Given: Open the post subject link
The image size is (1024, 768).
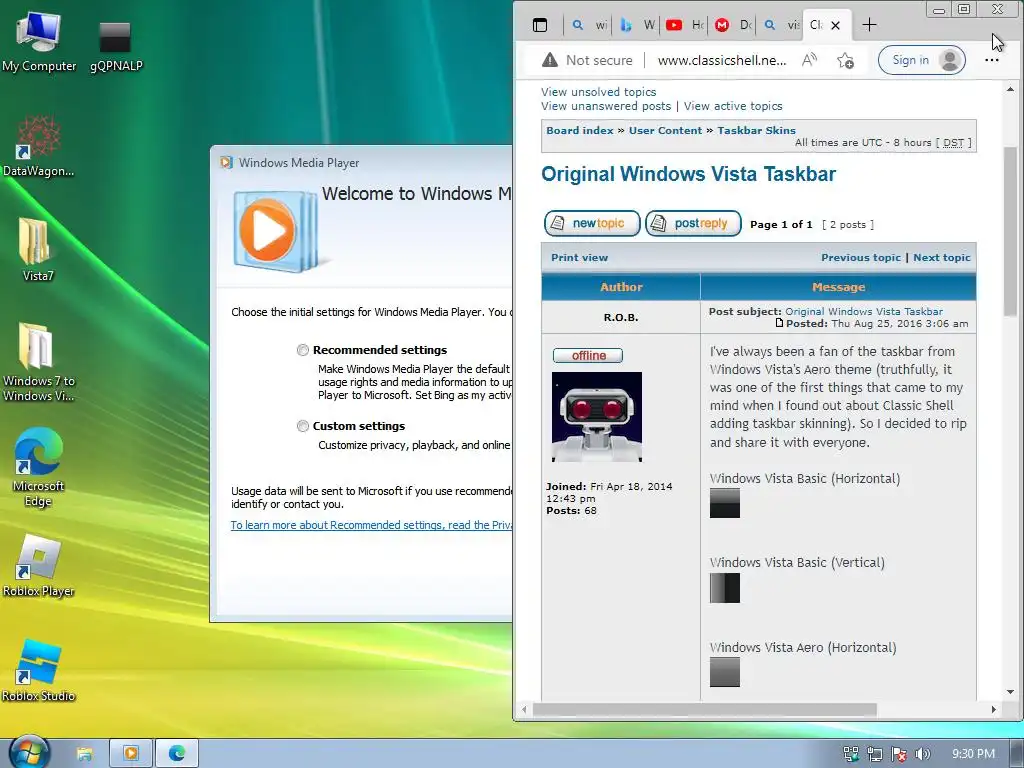Looking at the screenshot, I should point(863,312).
